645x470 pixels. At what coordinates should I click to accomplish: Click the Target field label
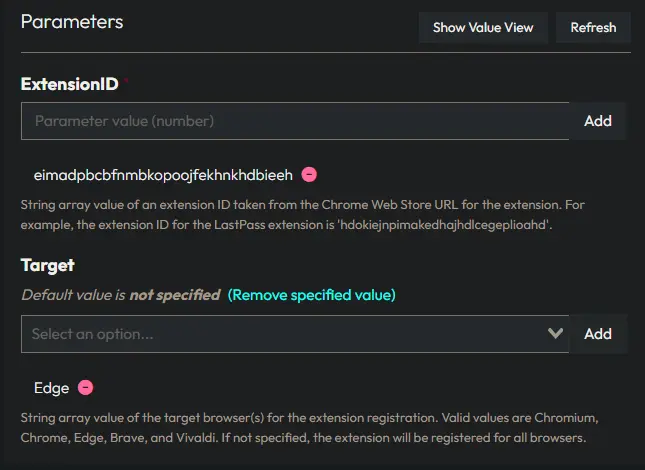48,265
